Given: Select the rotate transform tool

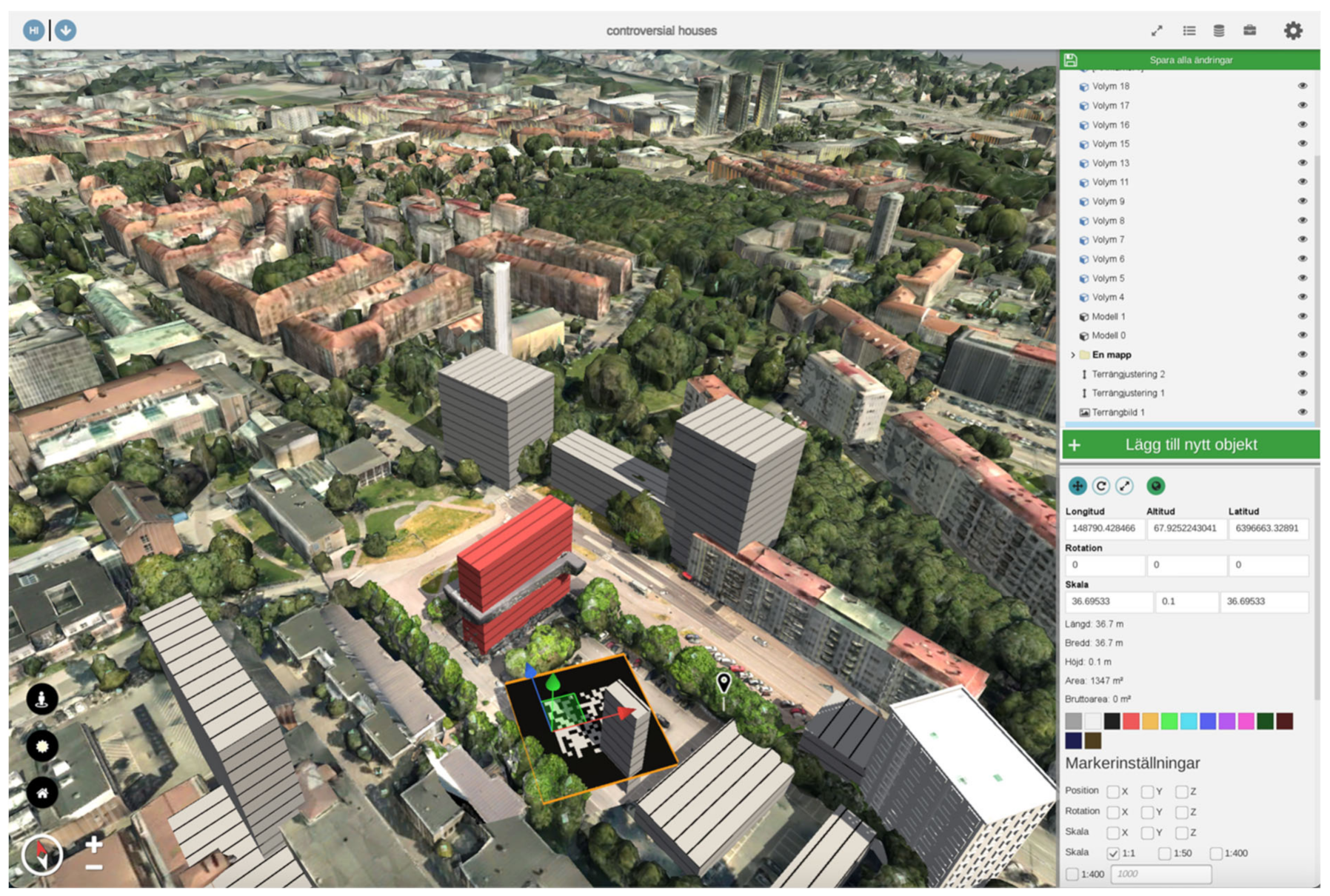Looking at the screenshot, I should pos(1100,486).
